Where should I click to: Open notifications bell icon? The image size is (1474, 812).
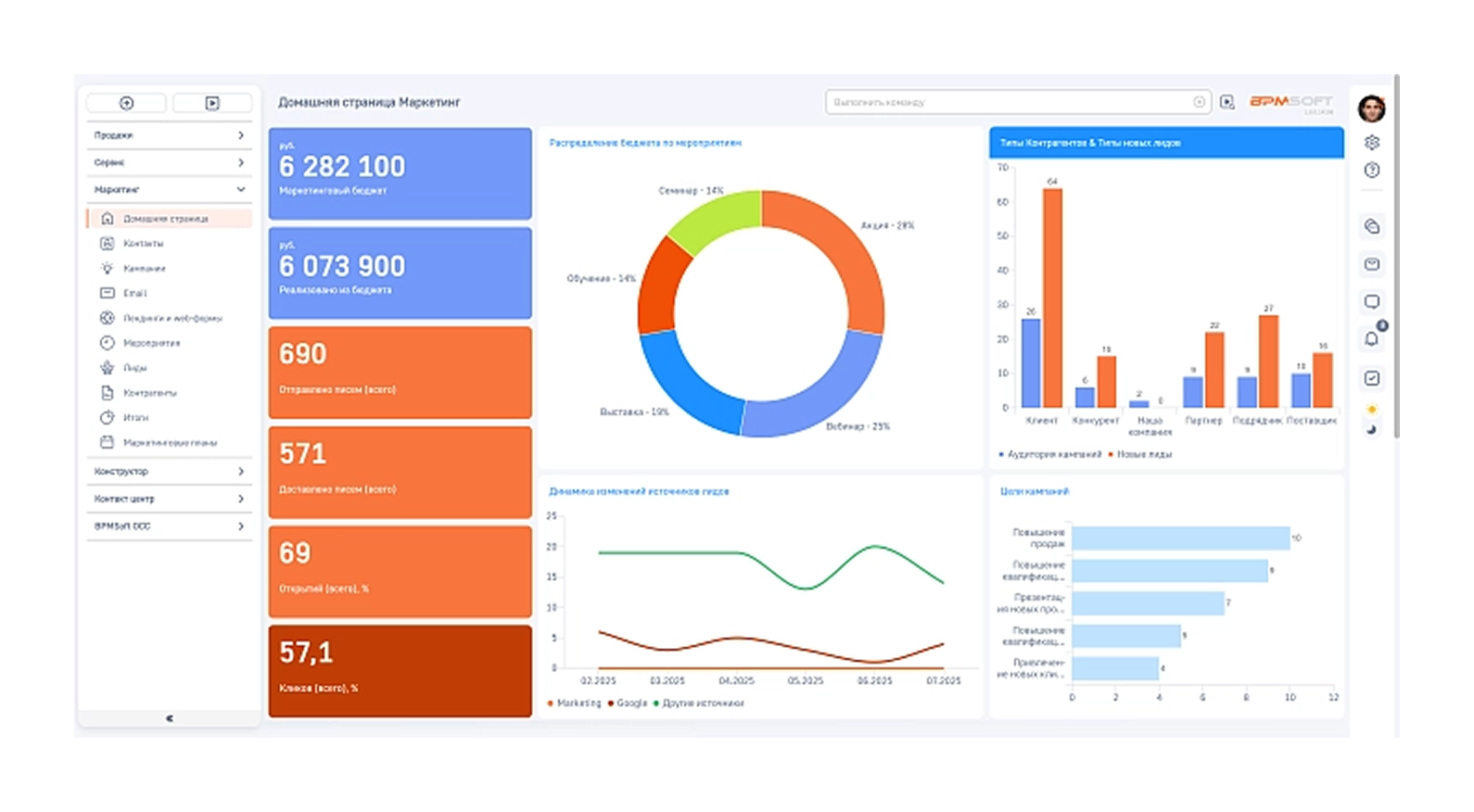coord(1372,339)
